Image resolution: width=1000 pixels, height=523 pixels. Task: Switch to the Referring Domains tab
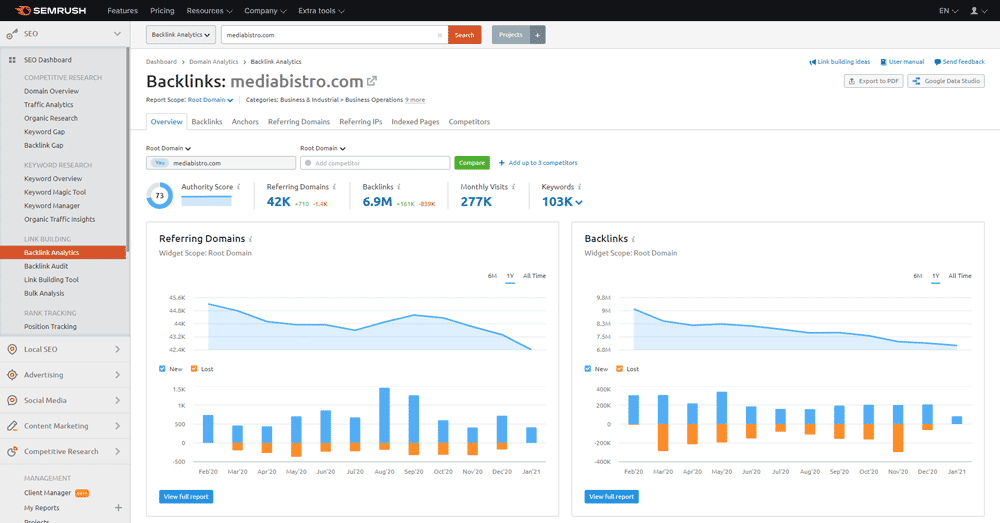point(299,122)
